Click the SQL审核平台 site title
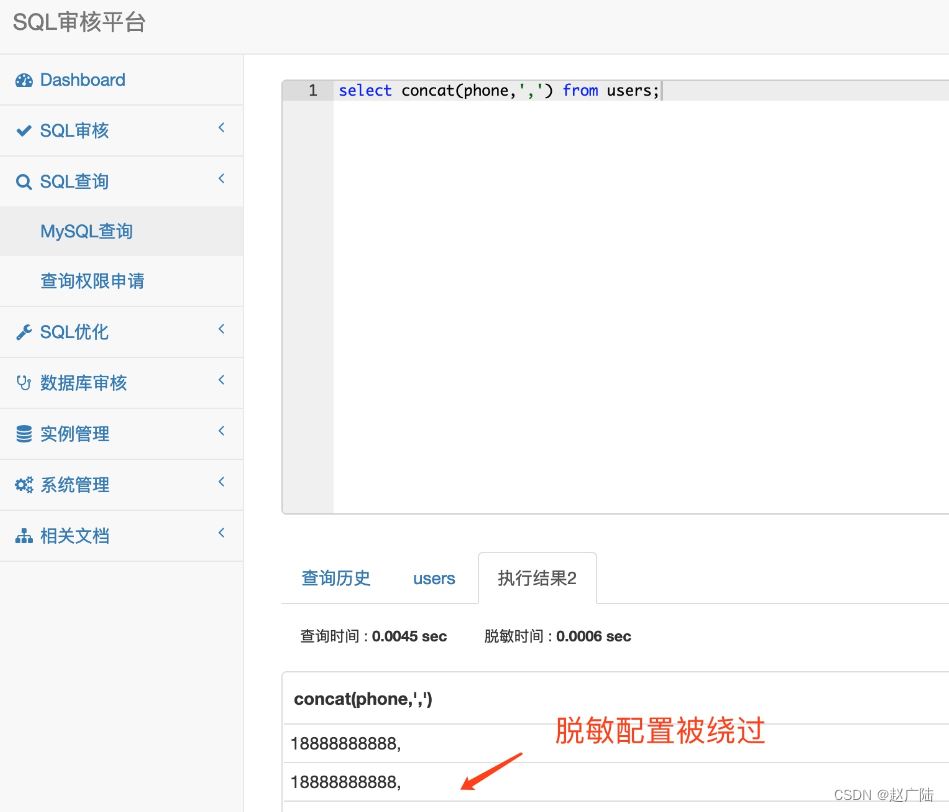 pos(79,22)
